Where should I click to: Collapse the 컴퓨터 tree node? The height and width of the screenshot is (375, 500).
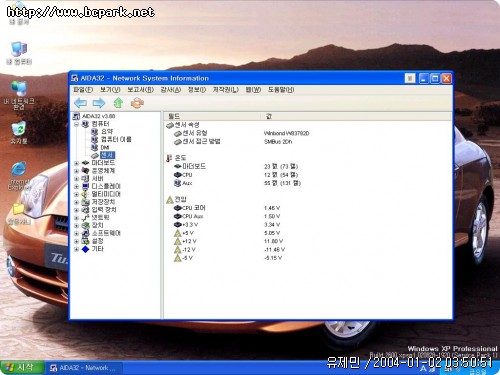pyautogui.click(x=76, y=124)
